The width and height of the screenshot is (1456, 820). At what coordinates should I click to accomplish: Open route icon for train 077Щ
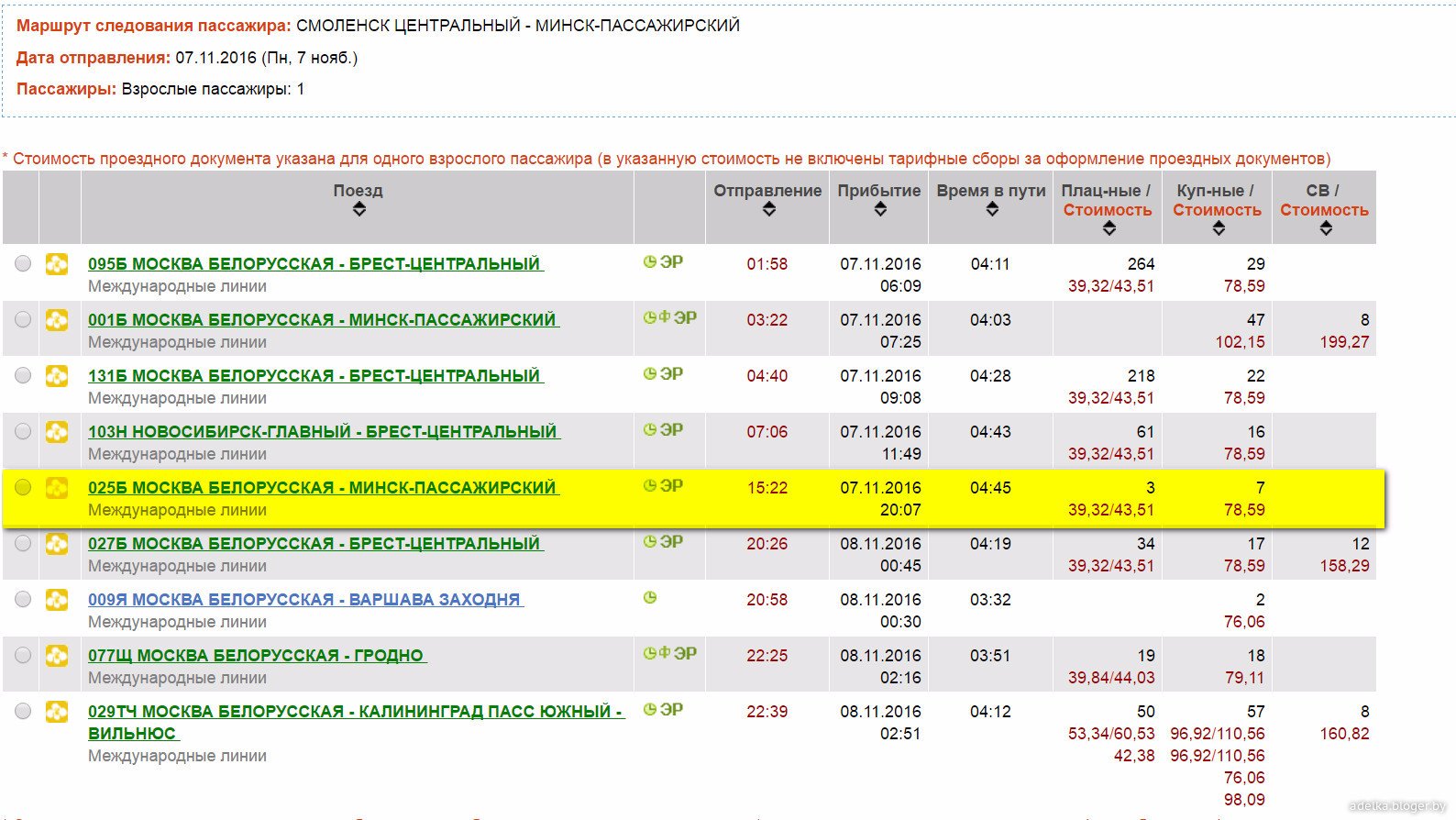57,656
